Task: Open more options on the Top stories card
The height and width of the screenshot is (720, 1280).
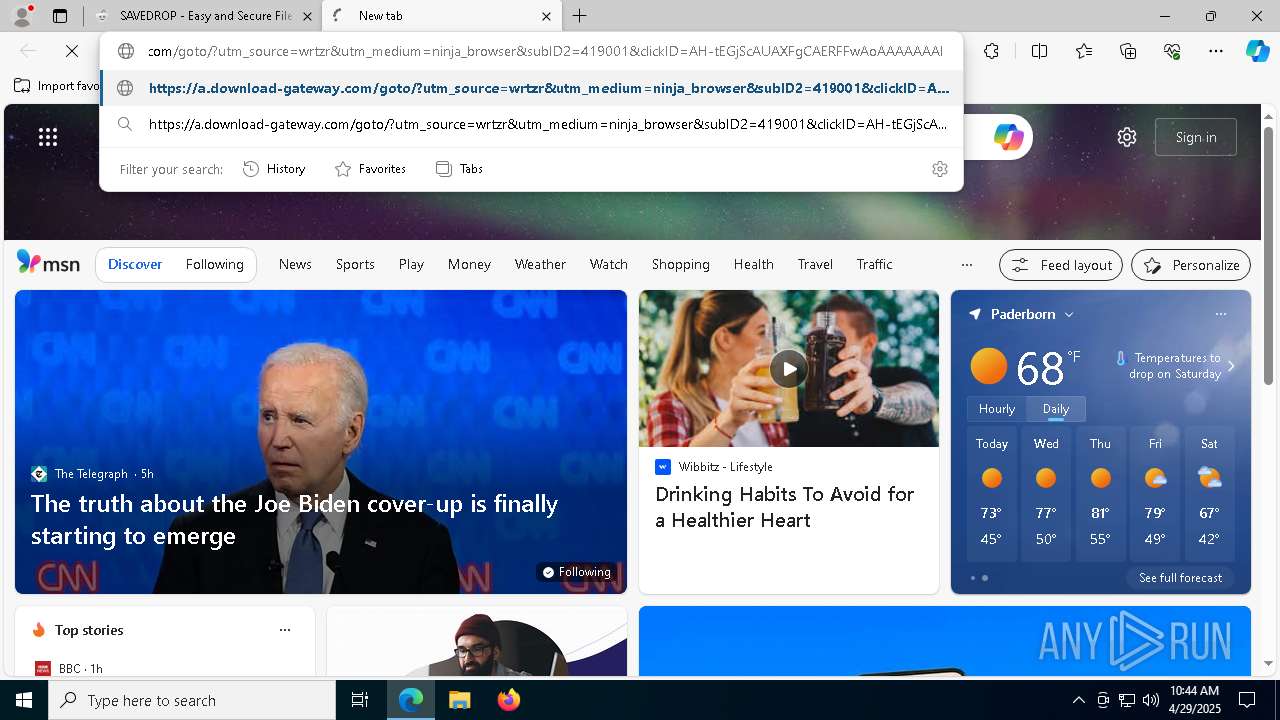Action: pos(285,630)
